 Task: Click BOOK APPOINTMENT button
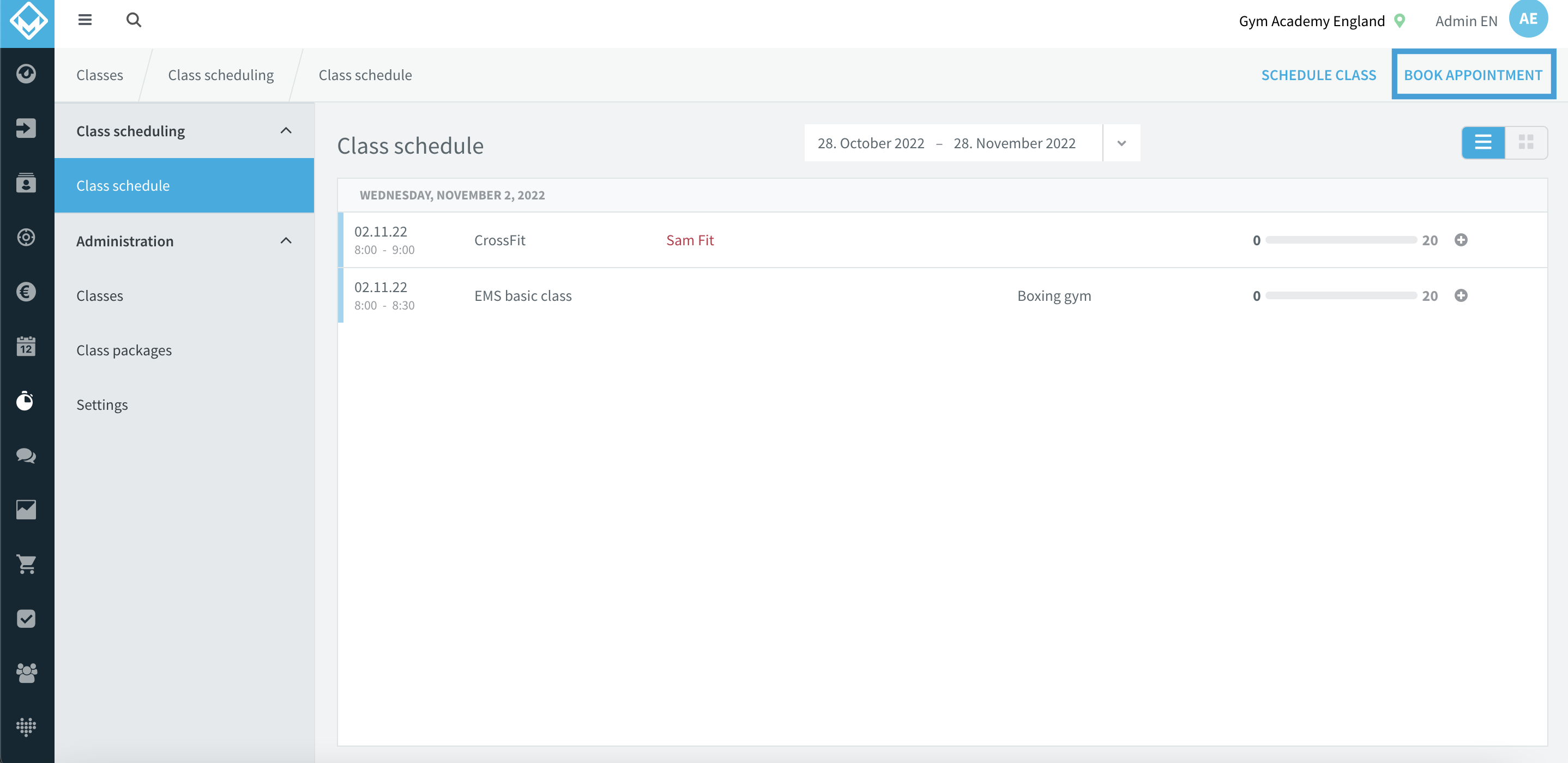pos(1473,75)
